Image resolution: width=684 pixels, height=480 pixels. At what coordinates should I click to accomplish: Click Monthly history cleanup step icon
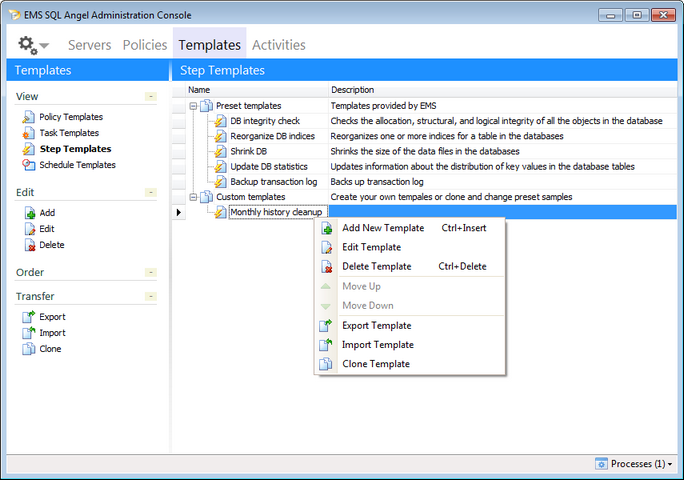(221, 212)
